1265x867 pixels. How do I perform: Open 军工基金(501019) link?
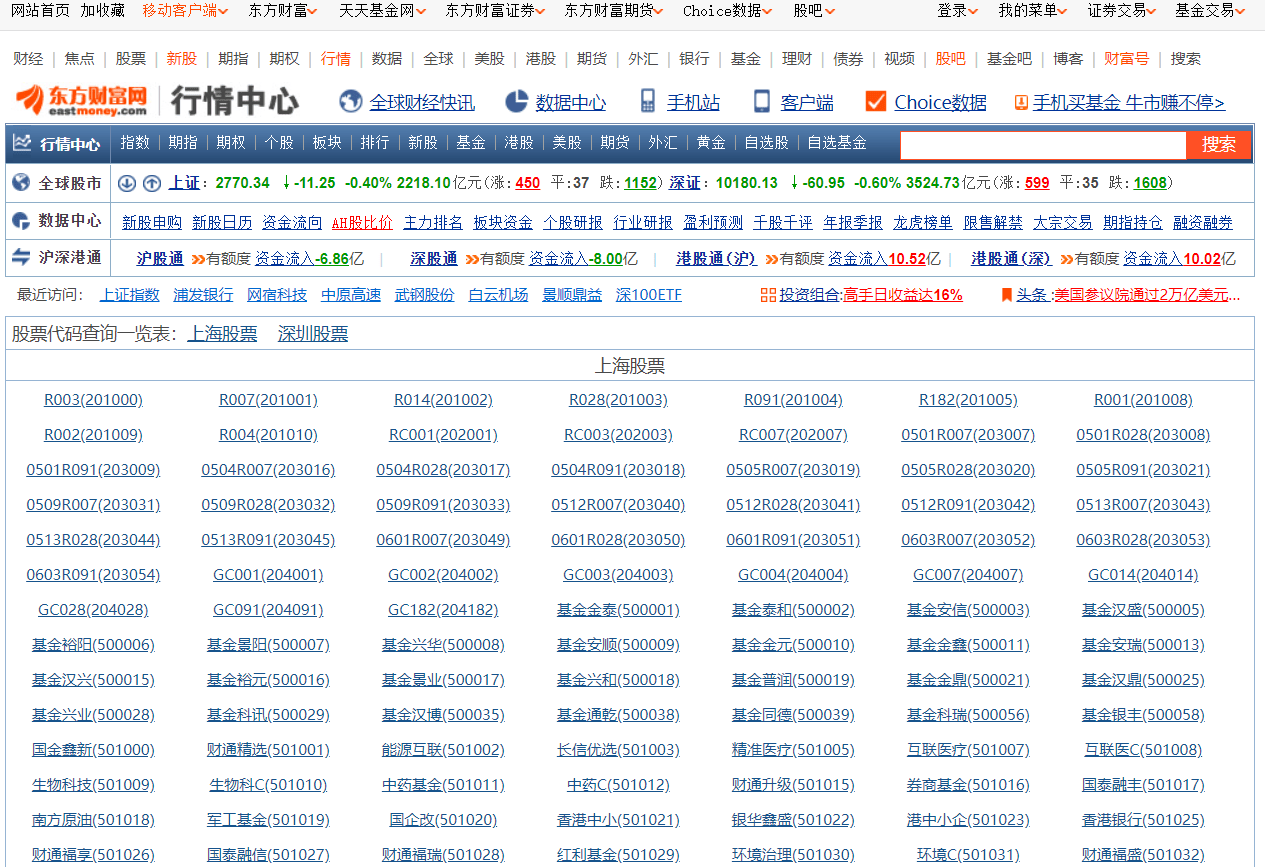(268, 820)
